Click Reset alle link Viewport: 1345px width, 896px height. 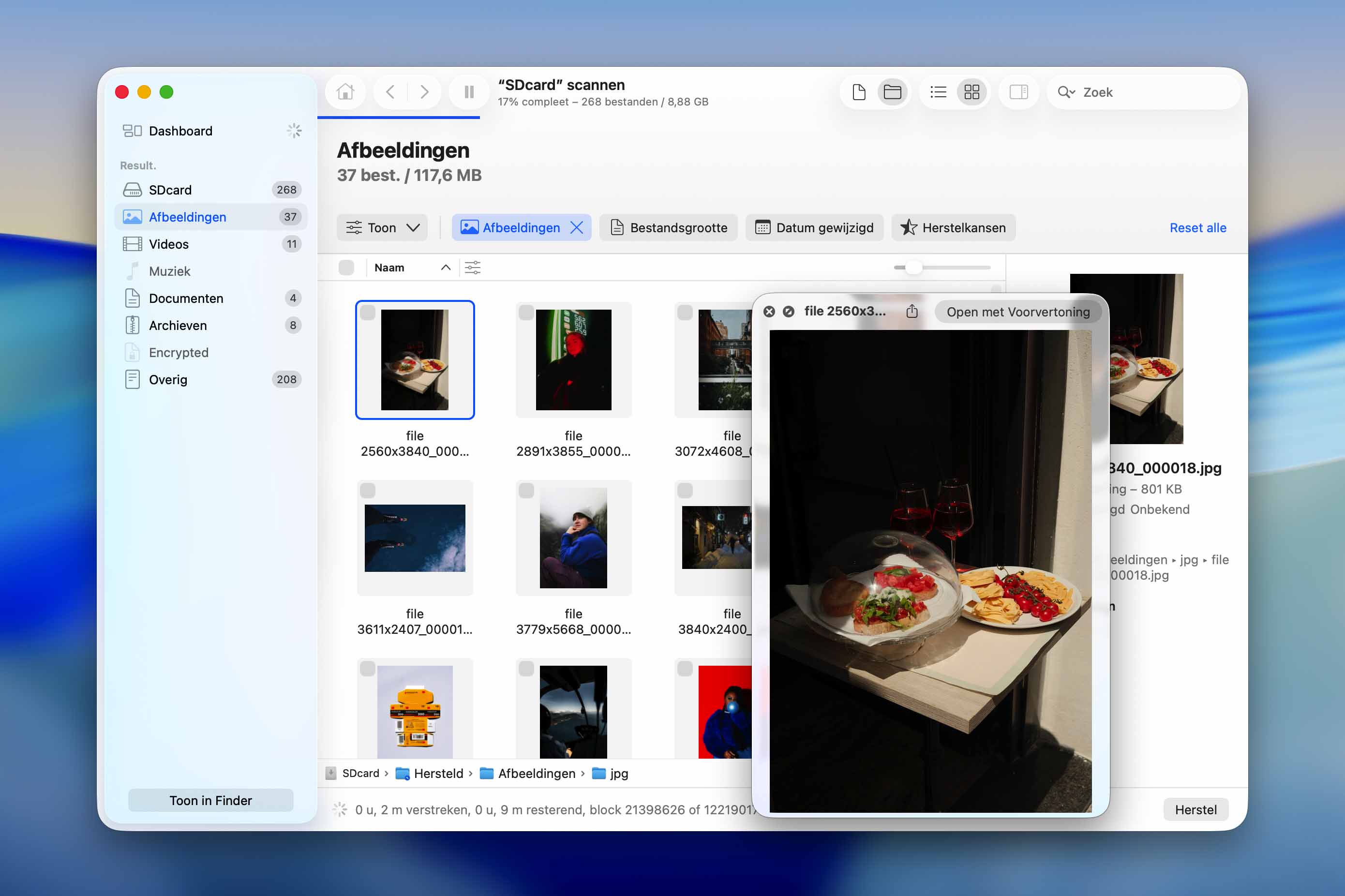1197,227
